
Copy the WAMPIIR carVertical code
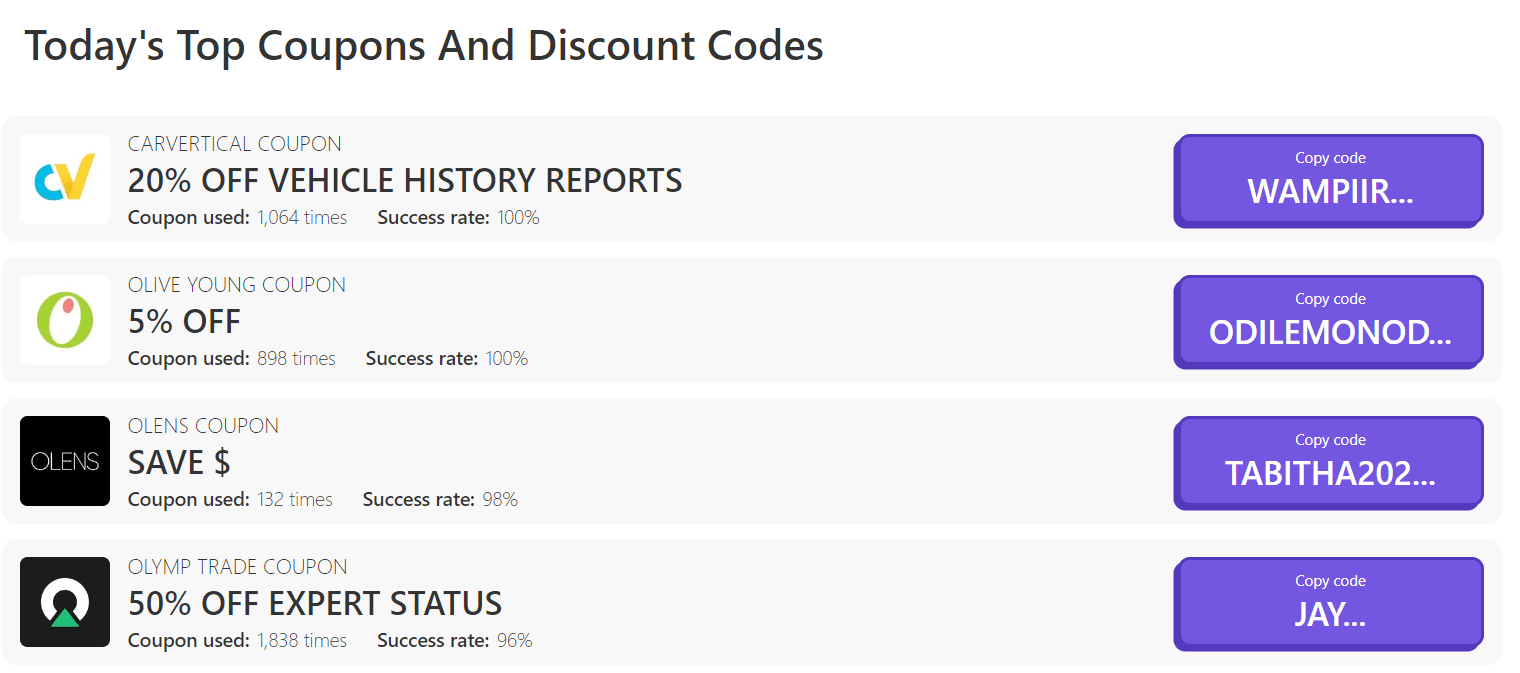click(1328, 181)
